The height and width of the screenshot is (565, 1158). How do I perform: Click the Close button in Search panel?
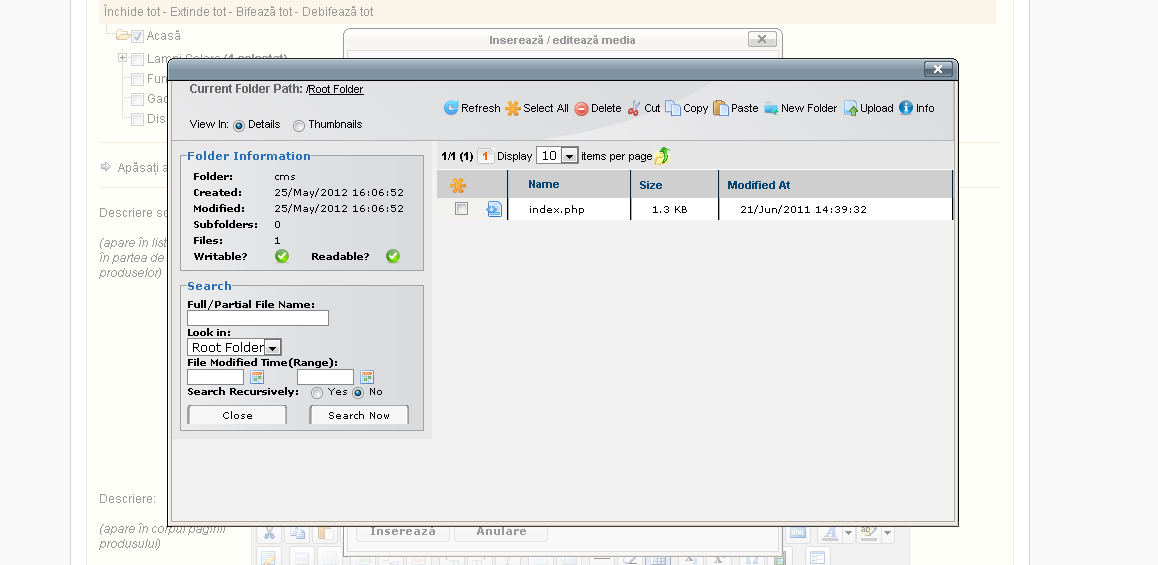pyautogui.click(x=237, y=415)
